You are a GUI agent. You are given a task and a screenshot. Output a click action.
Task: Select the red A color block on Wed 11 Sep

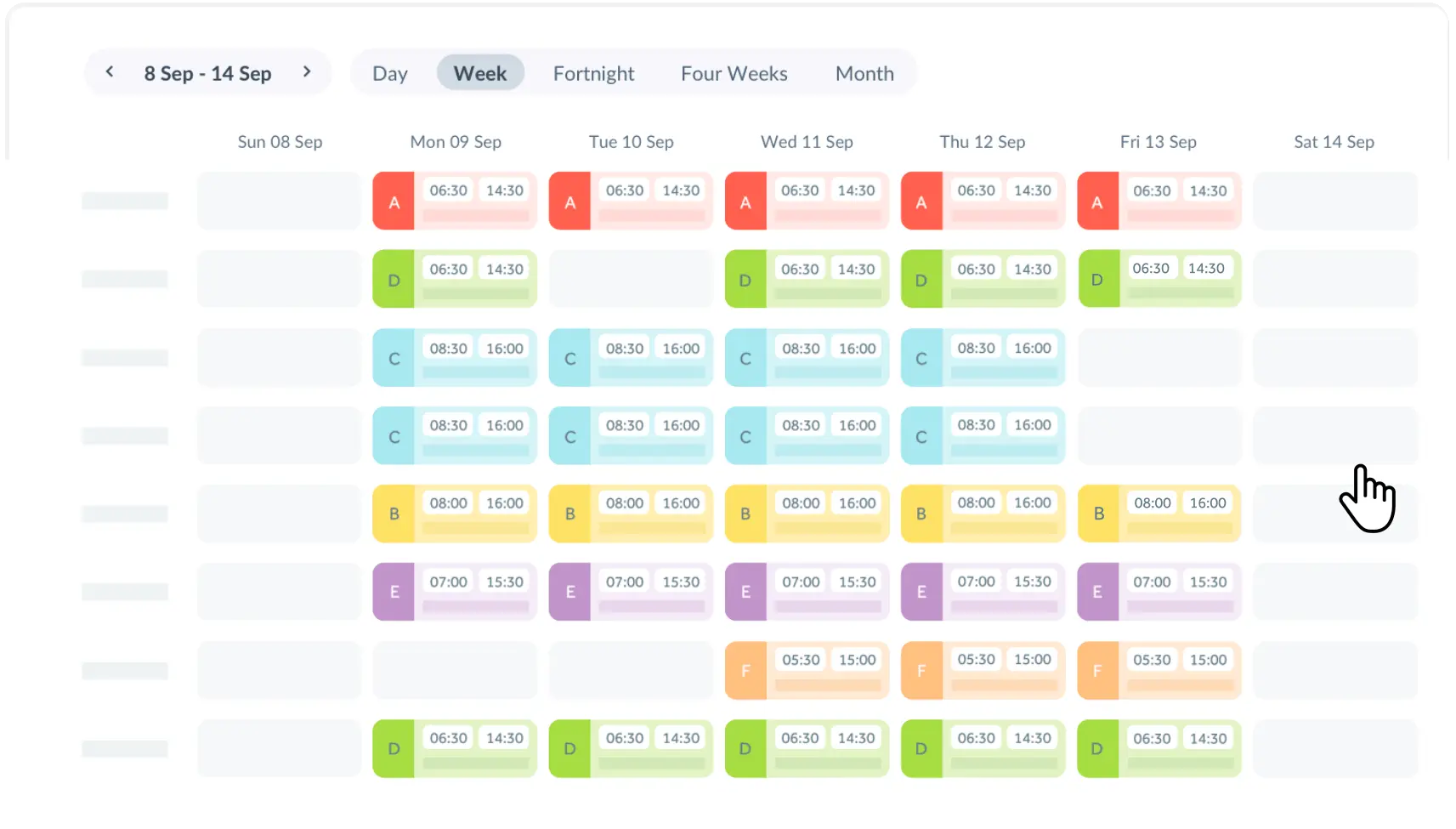point(745,202)
